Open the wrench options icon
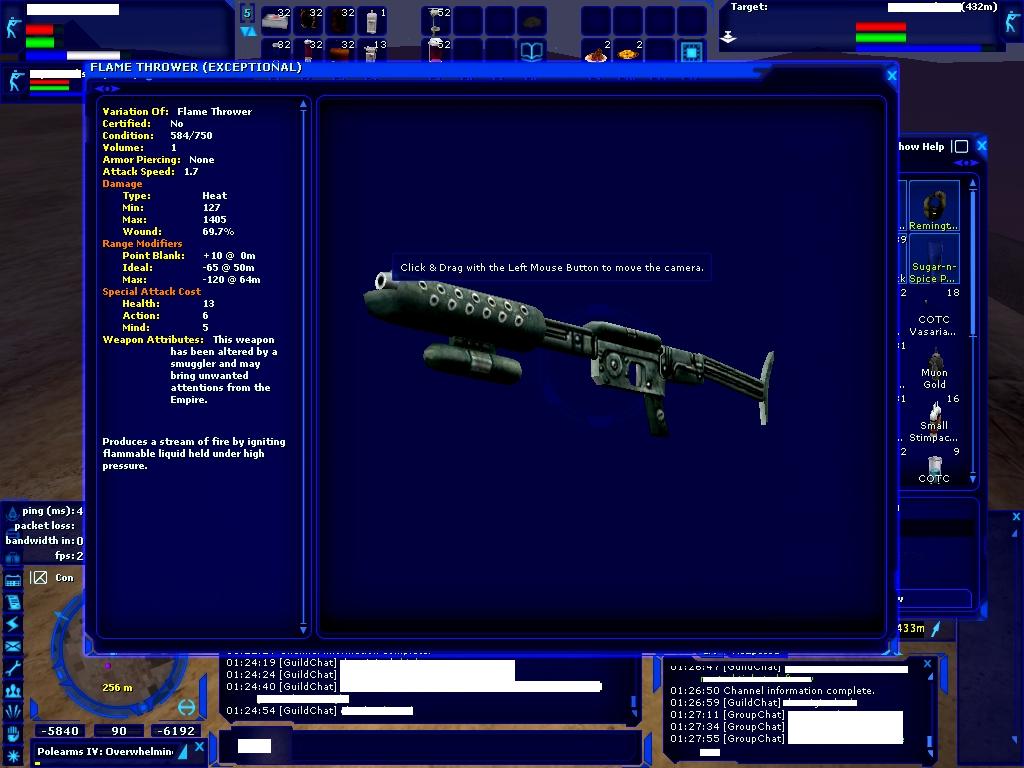The height and width of the screenshot is (768, 1024). pos(12,667)
